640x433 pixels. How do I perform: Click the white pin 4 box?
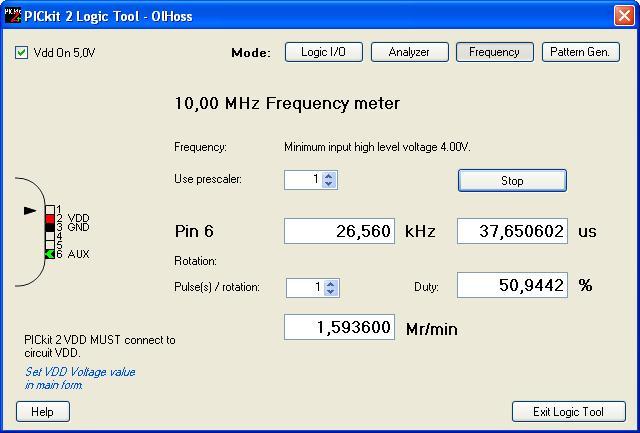tap(50, 236)
